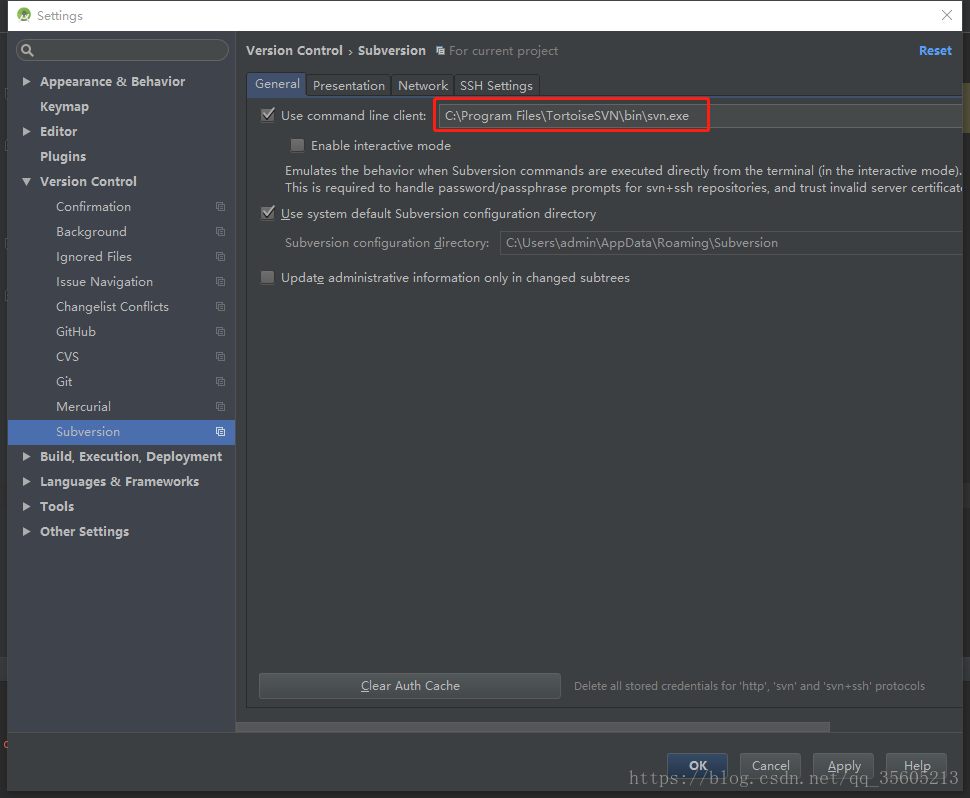Screen dimensions: 970x798
Task: Click the Subversion configuration directory field
Action: click(730, 242)
